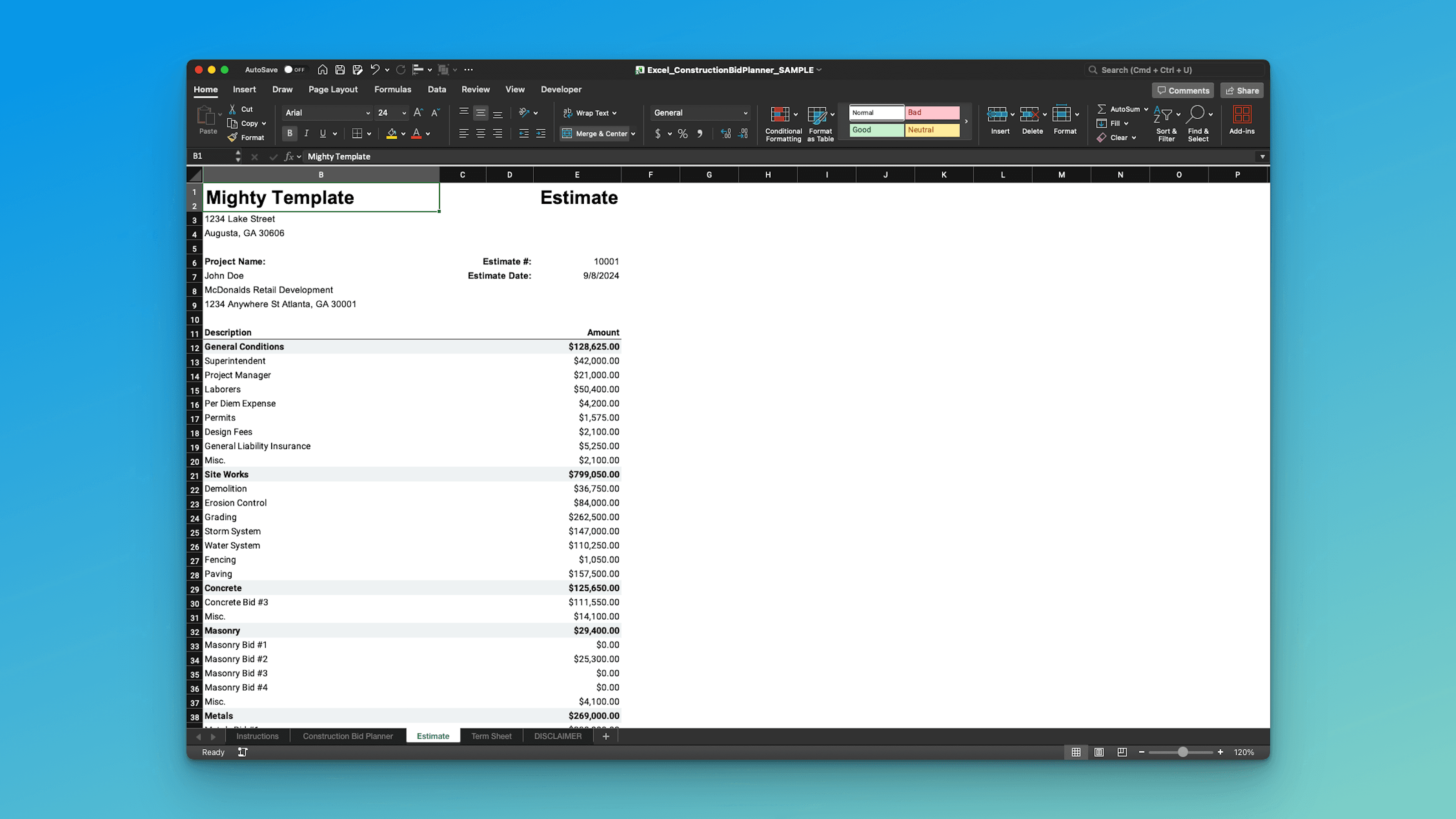Click the Share button
The width and height of the screenshot is (1456, 819).
tap(1242, 90)
